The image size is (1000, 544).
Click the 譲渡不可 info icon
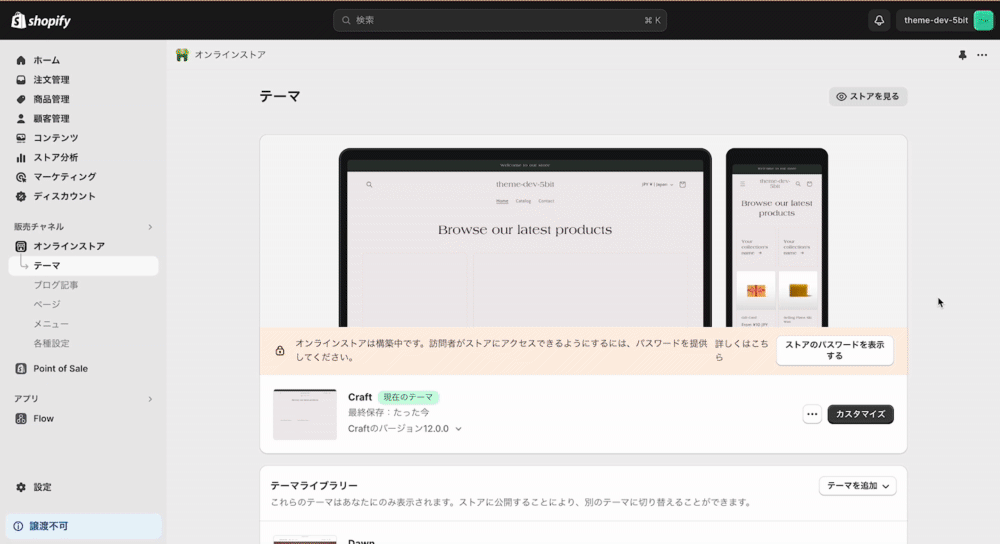click(18, 526)
